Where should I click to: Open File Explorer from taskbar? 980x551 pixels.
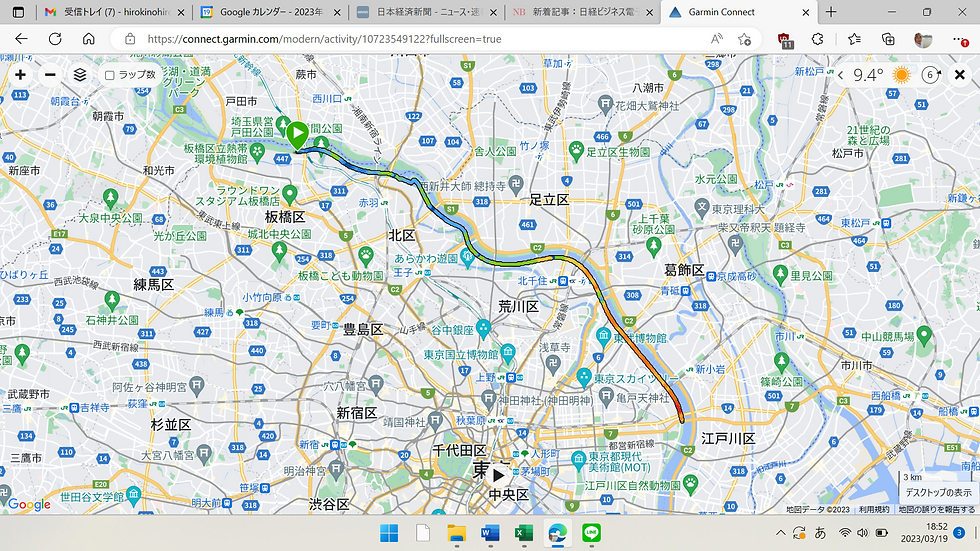tap(457, 533)
